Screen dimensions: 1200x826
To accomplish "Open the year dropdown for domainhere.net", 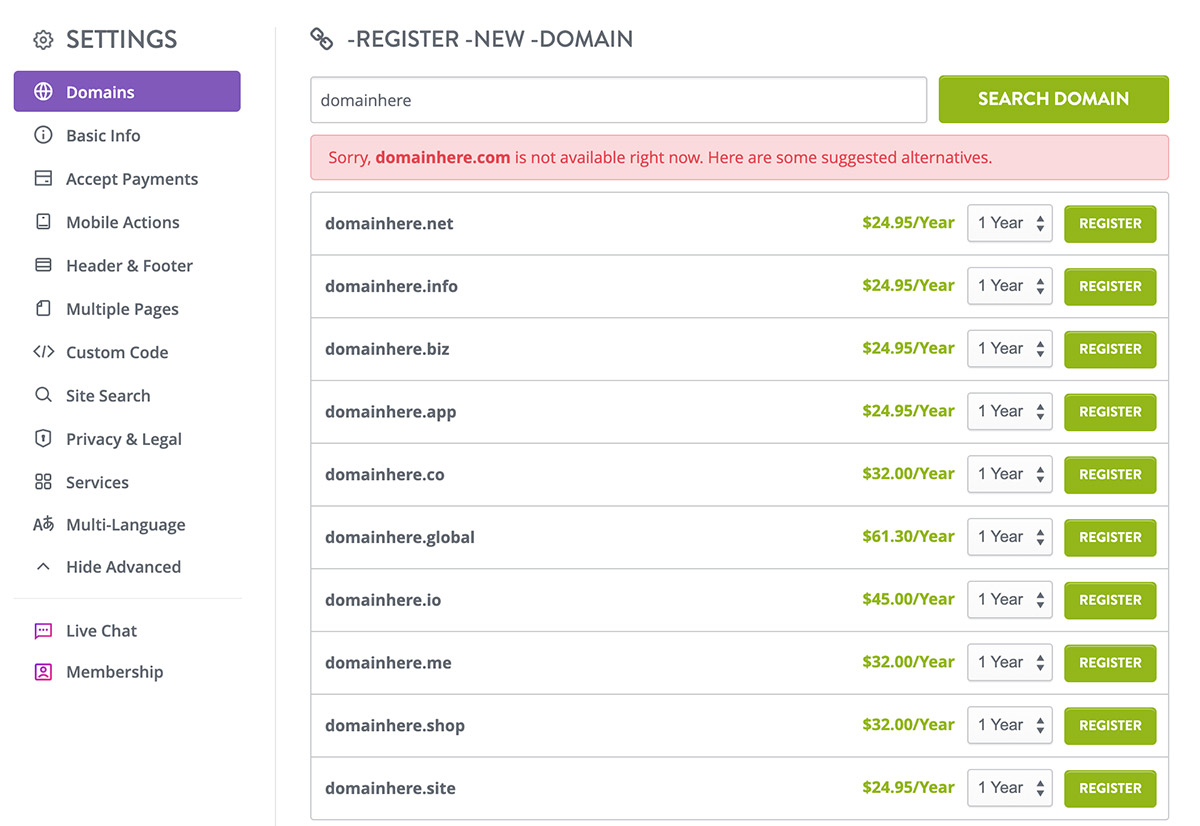I will [1009, 223].
